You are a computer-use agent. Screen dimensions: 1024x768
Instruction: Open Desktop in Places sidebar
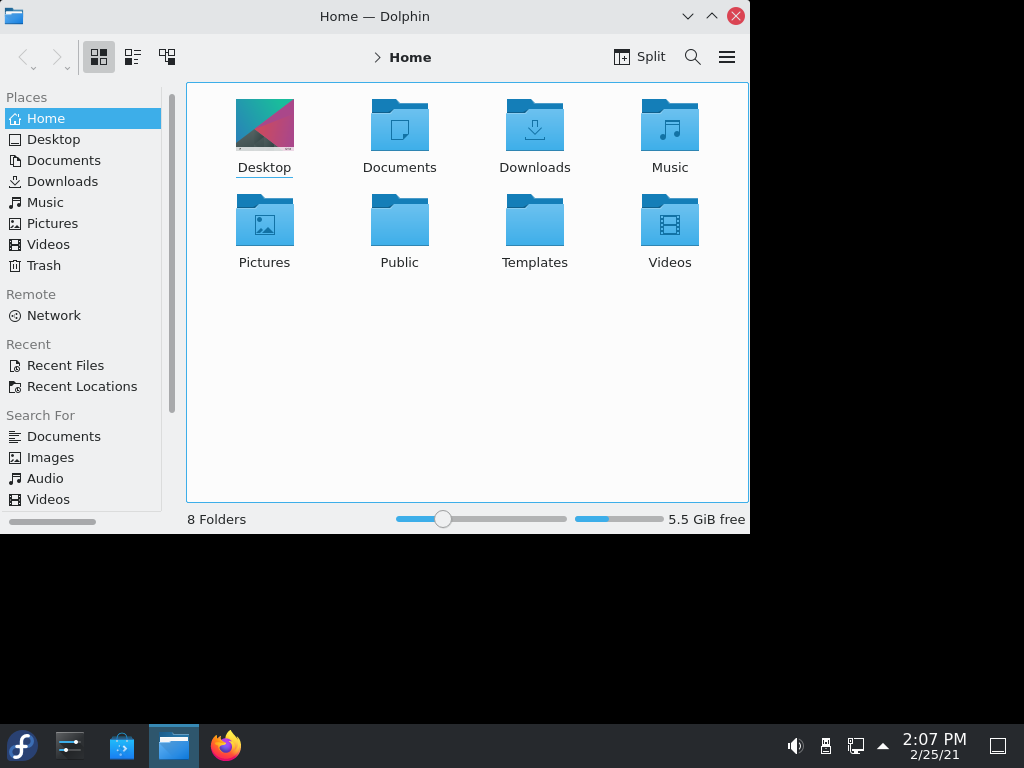point(83,139)
